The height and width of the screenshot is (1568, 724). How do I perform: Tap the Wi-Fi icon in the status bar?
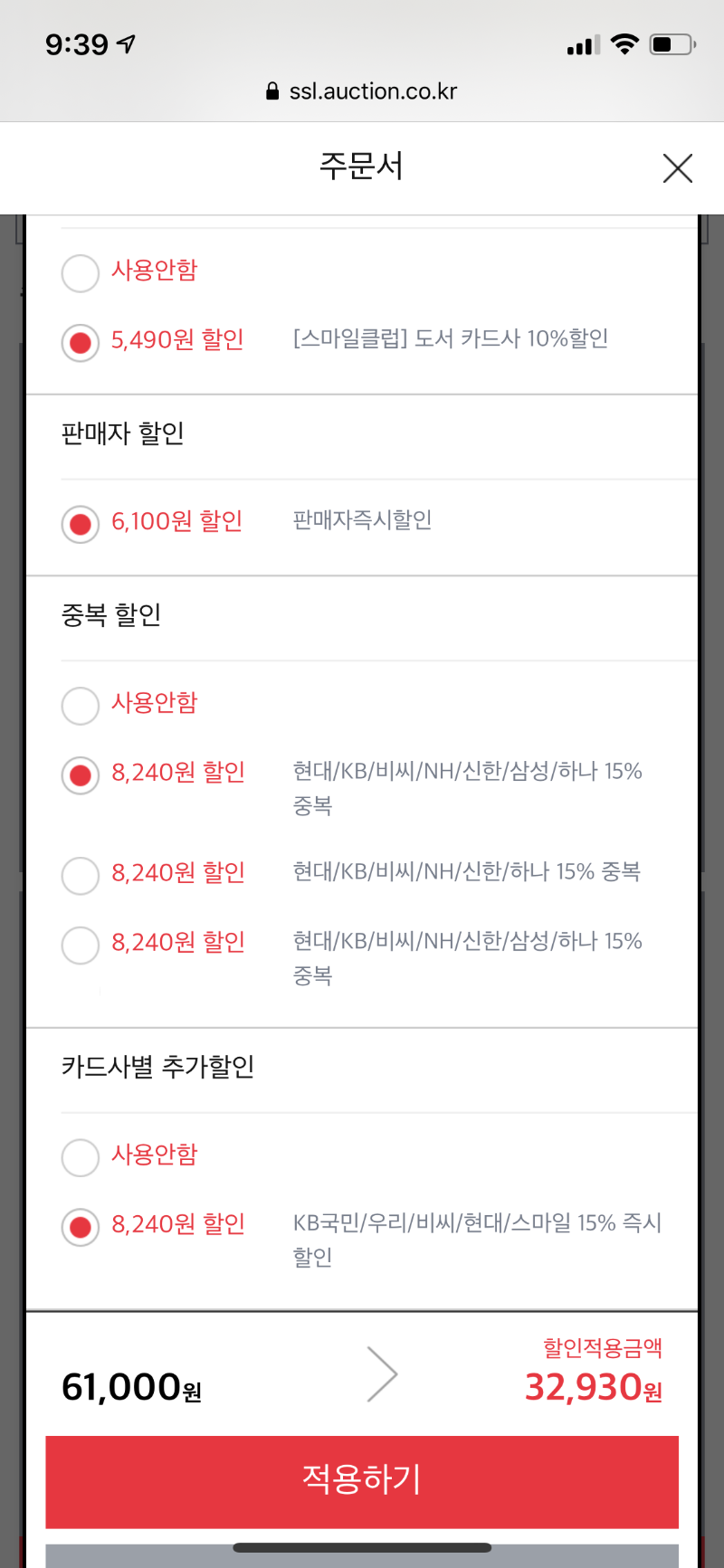(624, 43)
